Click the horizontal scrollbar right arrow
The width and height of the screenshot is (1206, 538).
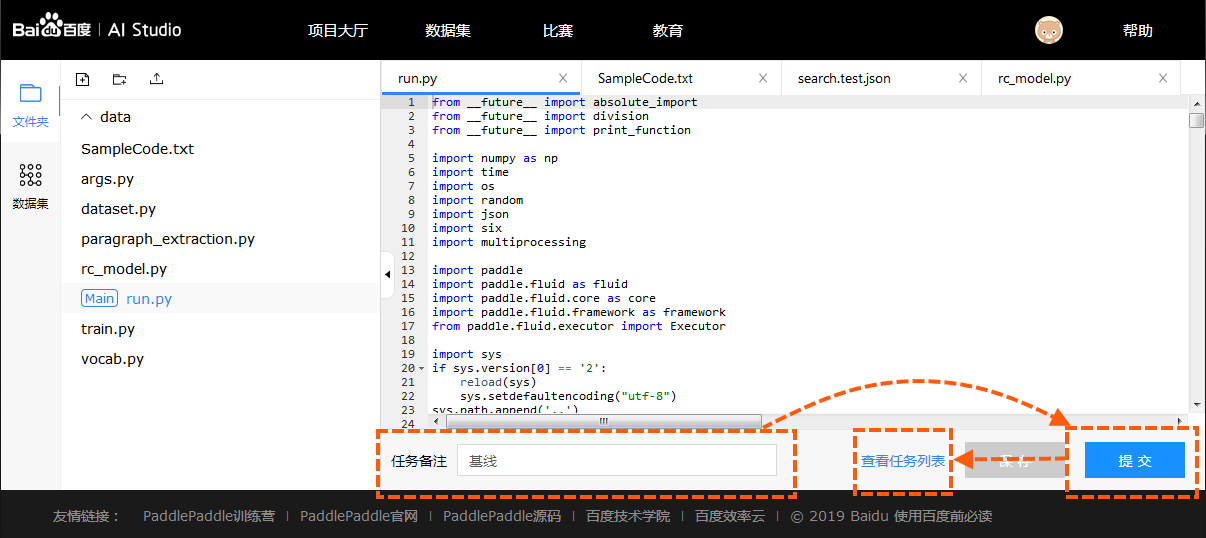point(1180,421)
